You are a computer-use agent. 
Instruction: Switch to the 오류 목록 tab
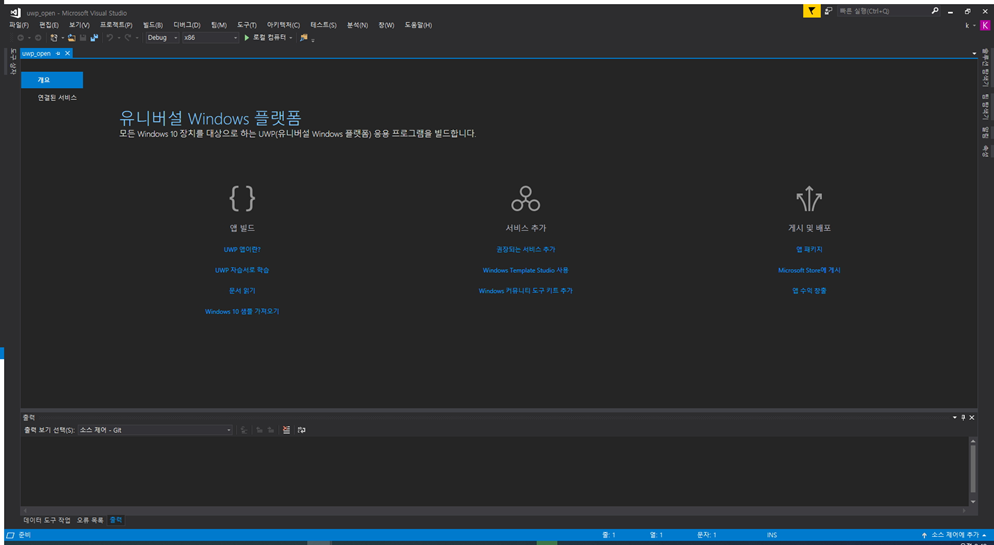[90, 520]
